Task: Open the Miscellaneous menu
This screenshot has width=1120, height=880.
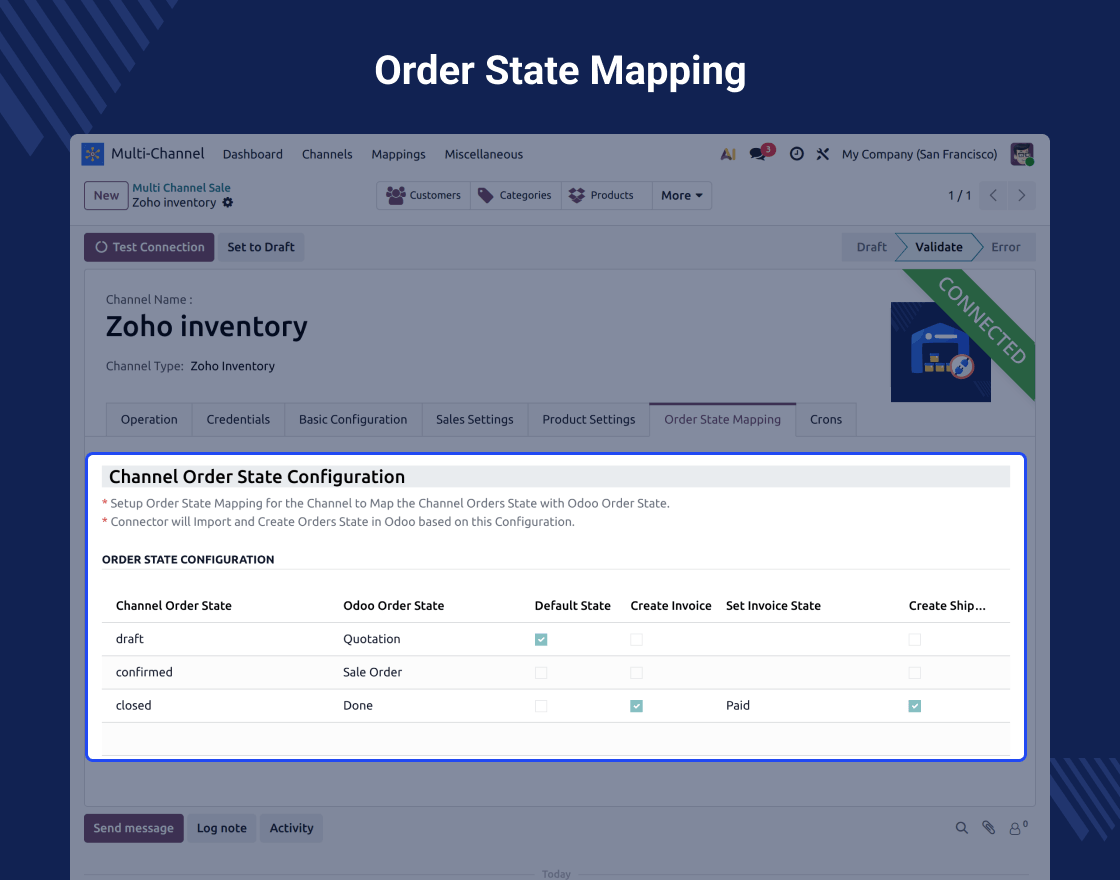Action: click(x=484, y=154)
